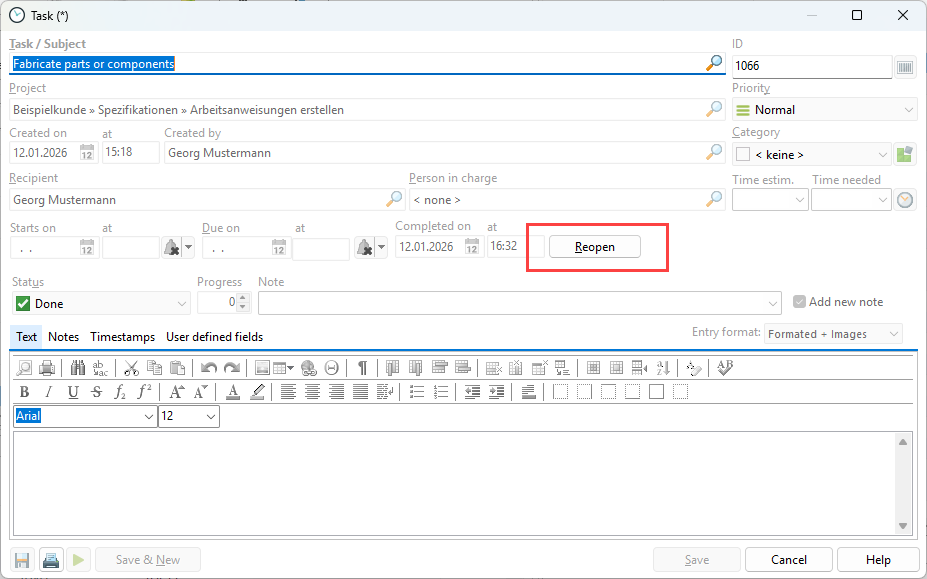Open the Priority dropdown showing Normal
This screenshot has height=579, width=927.
[x=825, y=110]
